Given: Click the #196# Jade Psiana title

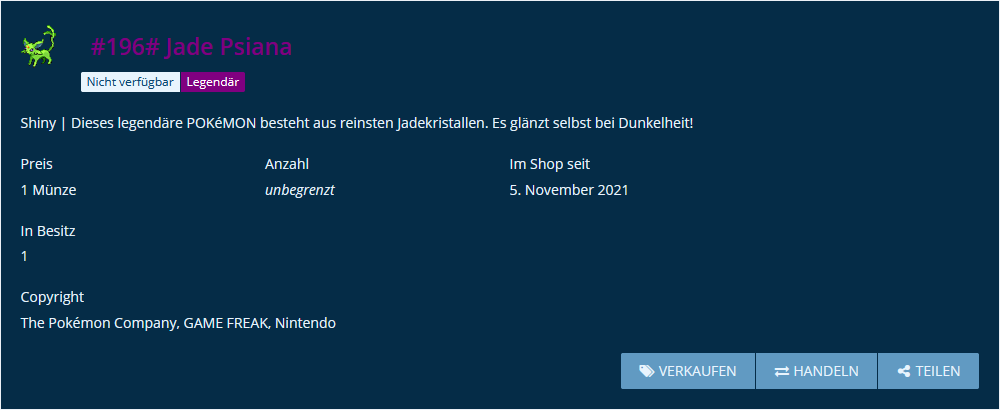Looking at the screenshot, I should 191,47.
